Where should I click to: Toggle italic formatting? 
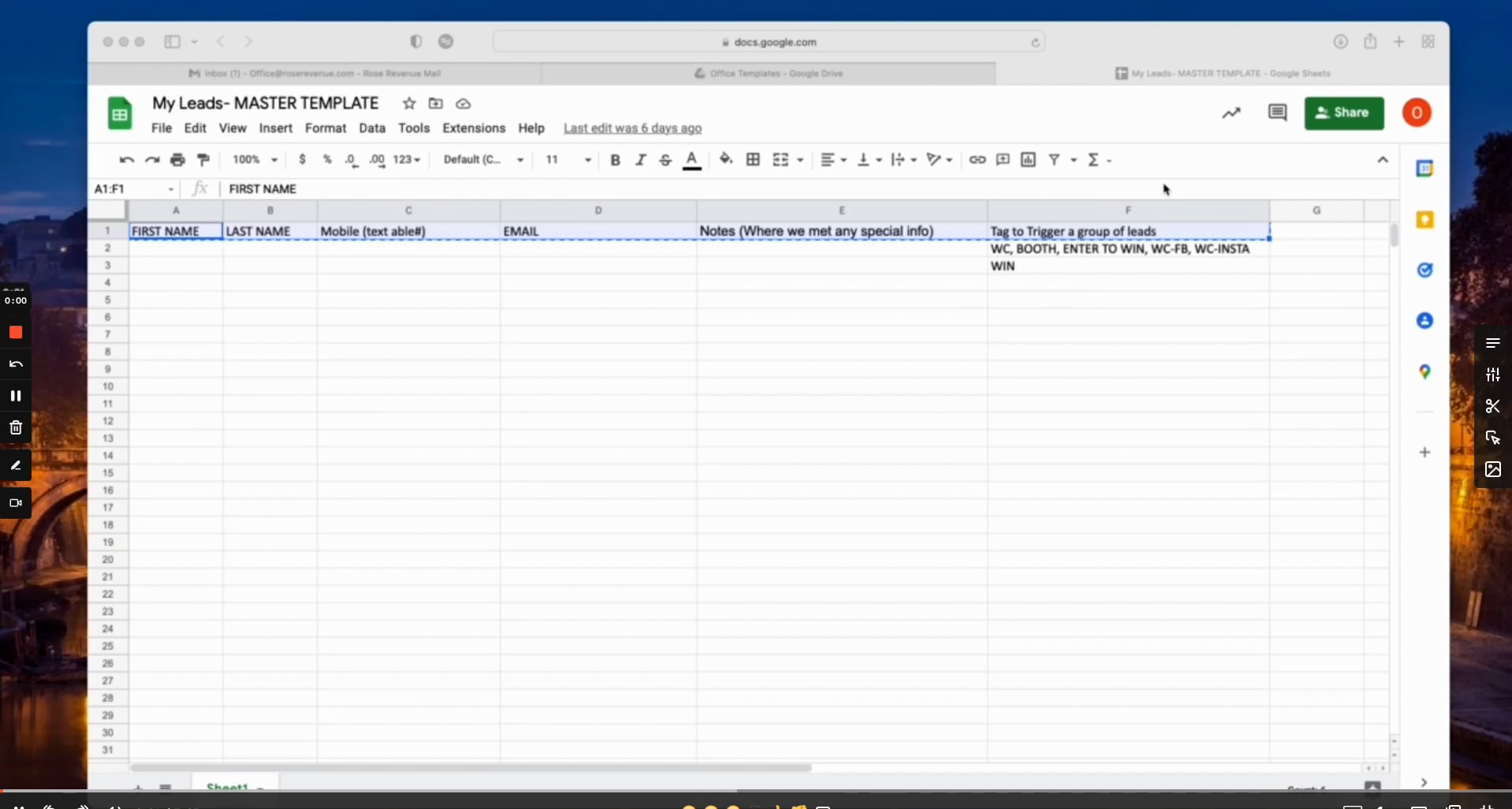(640, 159)
